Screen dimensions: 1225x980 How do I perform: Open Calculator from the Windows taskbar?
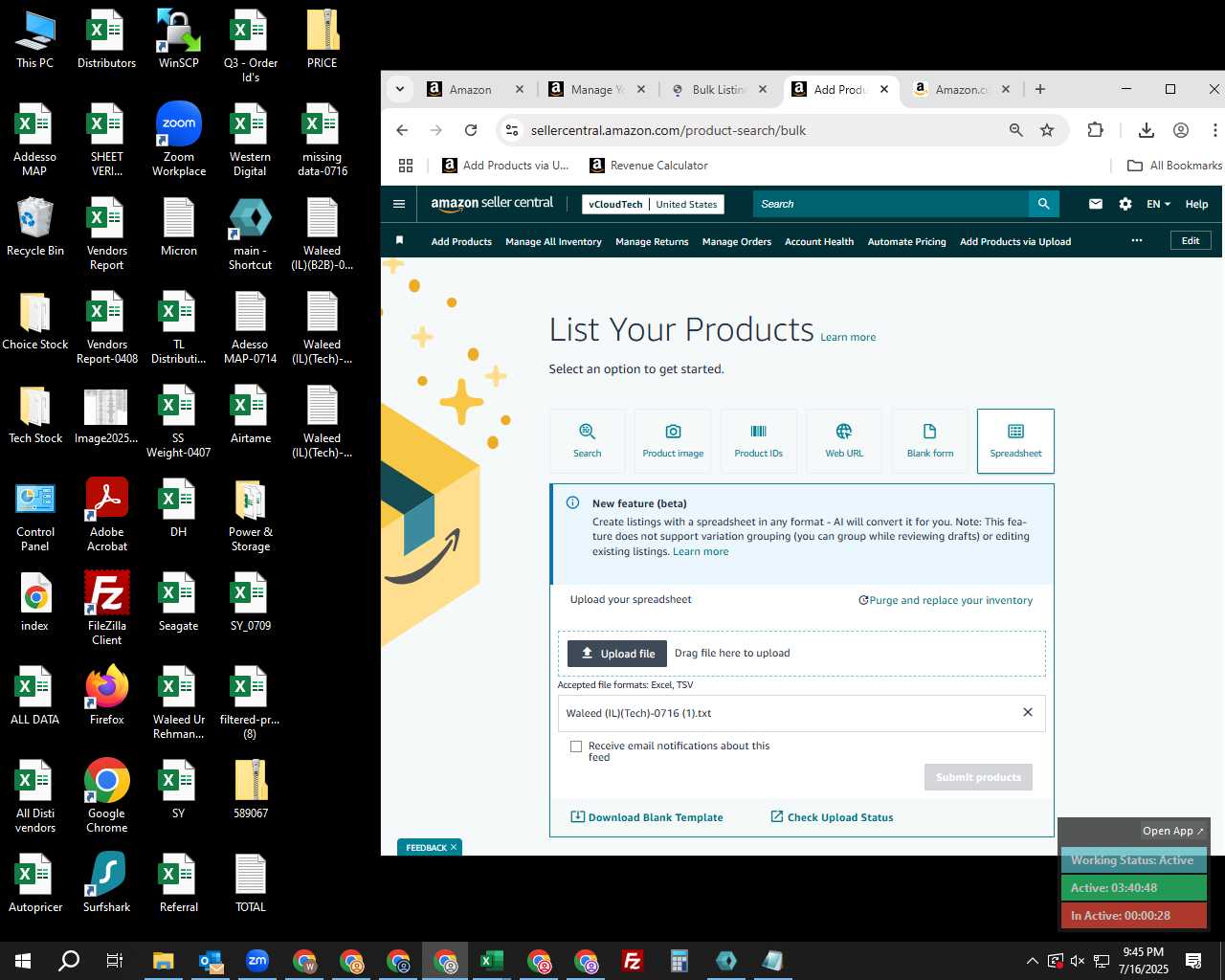pyautogui.click(x=679, y=961)
